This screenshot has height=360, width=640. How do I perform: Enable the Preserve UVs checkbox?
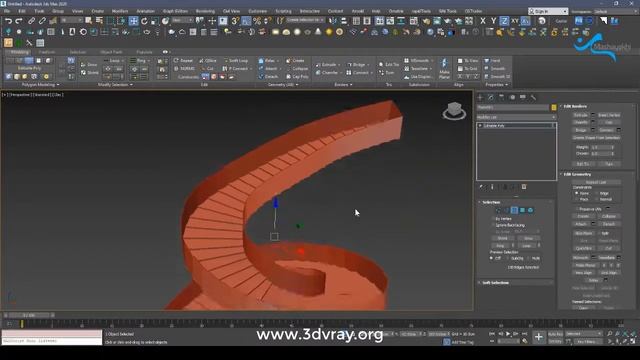[x=577, y=209]
